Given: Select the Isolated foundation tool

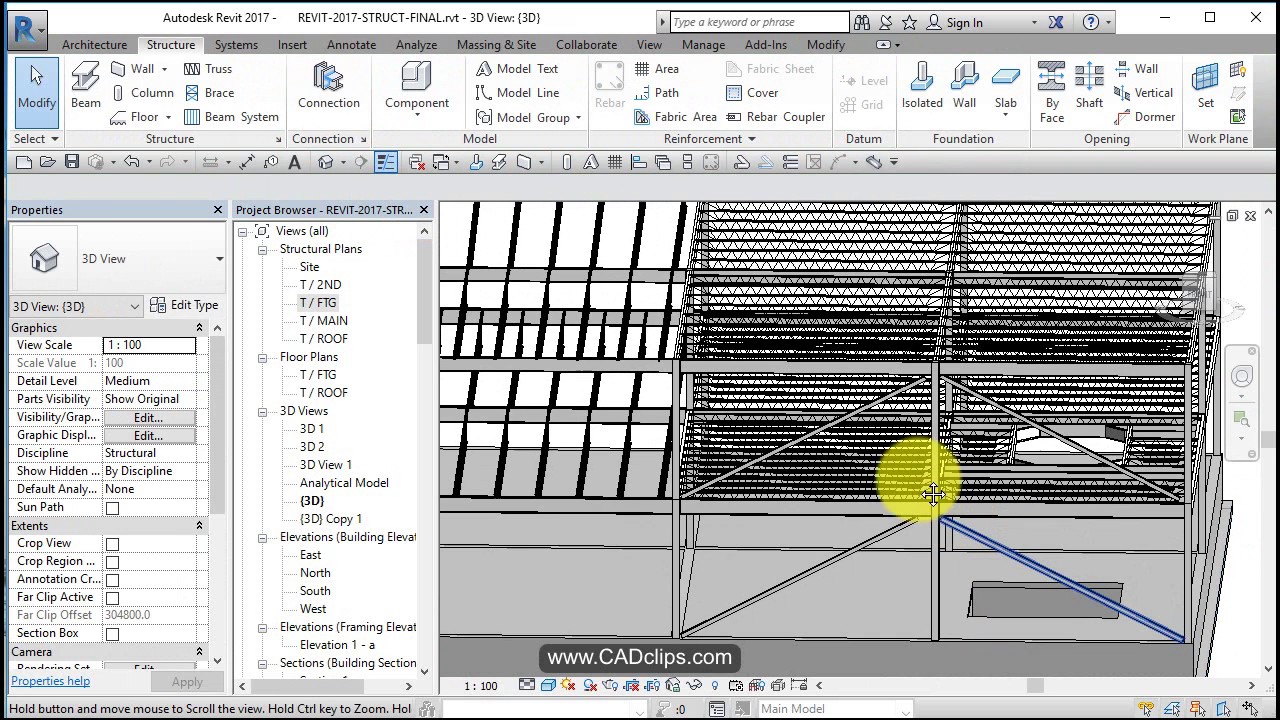Looking at the screenshot, I should click(922, 86).
